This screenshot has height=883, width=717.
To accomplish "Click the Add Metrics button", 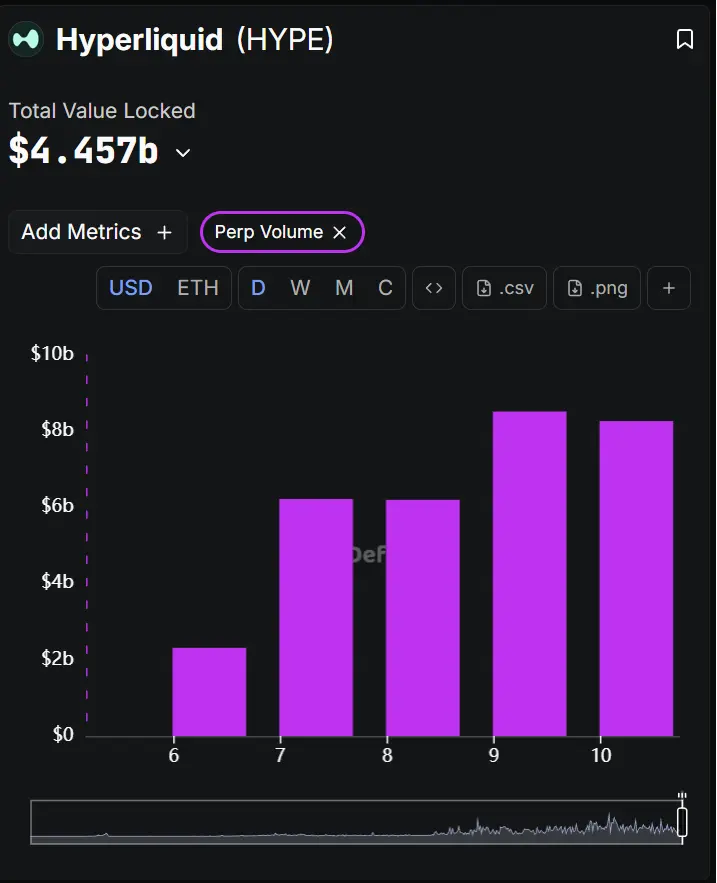I will click(x=97, y=232).
